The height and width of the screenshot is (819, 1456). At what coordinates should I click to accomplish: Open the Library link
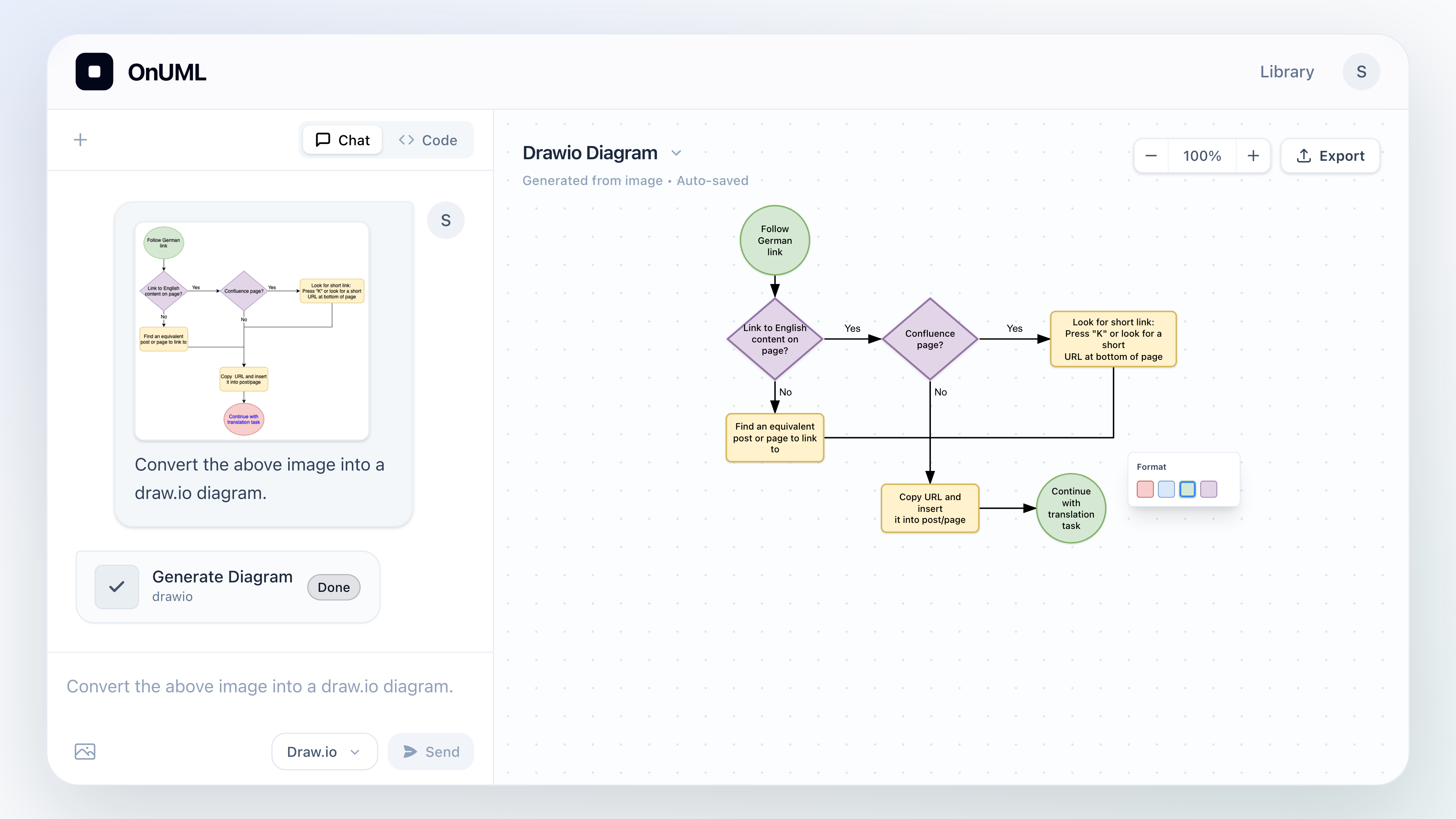(1287, 72)
